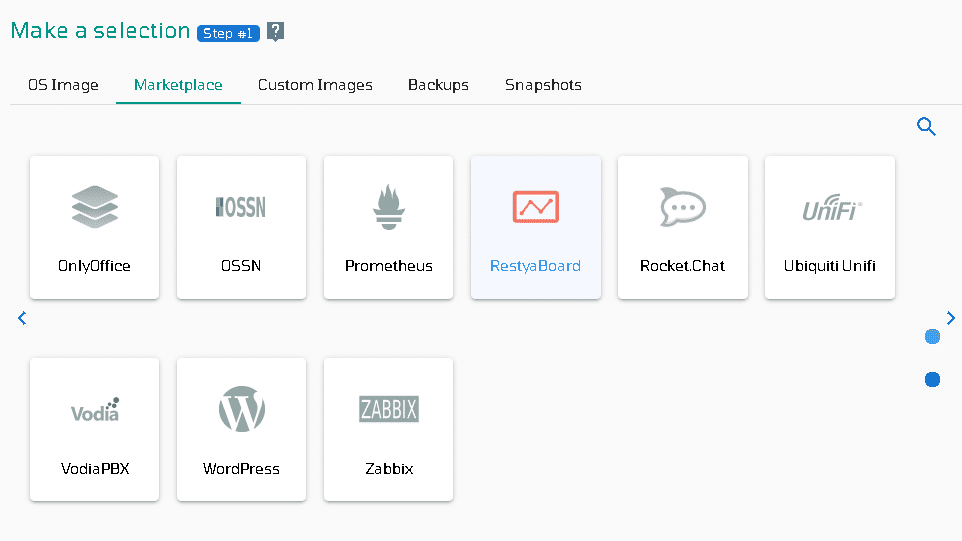Open the Snapshots tab
Image resolution: width=962 pixels, height=541 pixels.
click(x=543, y=85)
